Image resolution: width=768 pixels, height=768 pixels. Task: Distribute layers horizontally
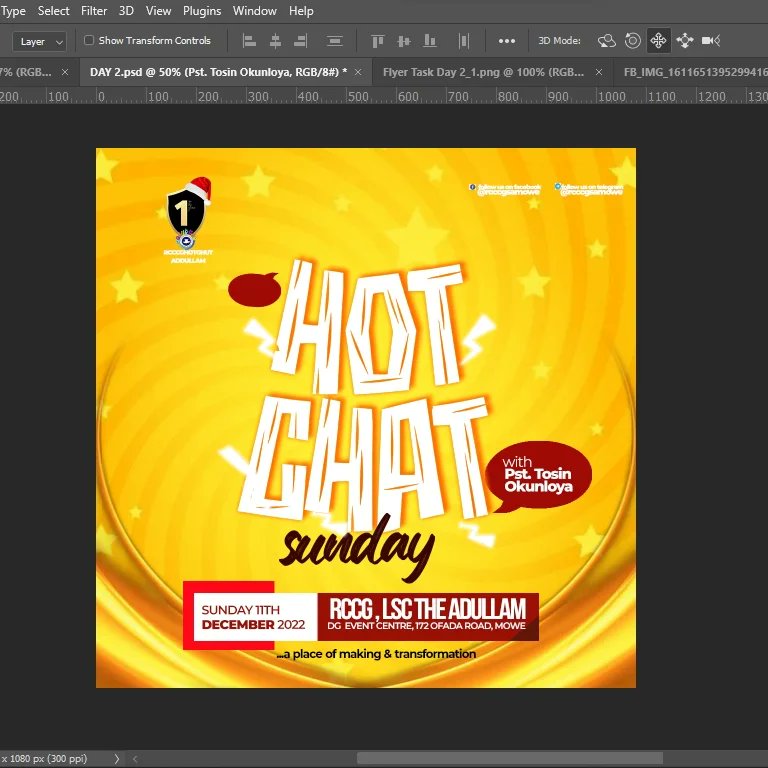pos(463,41)
